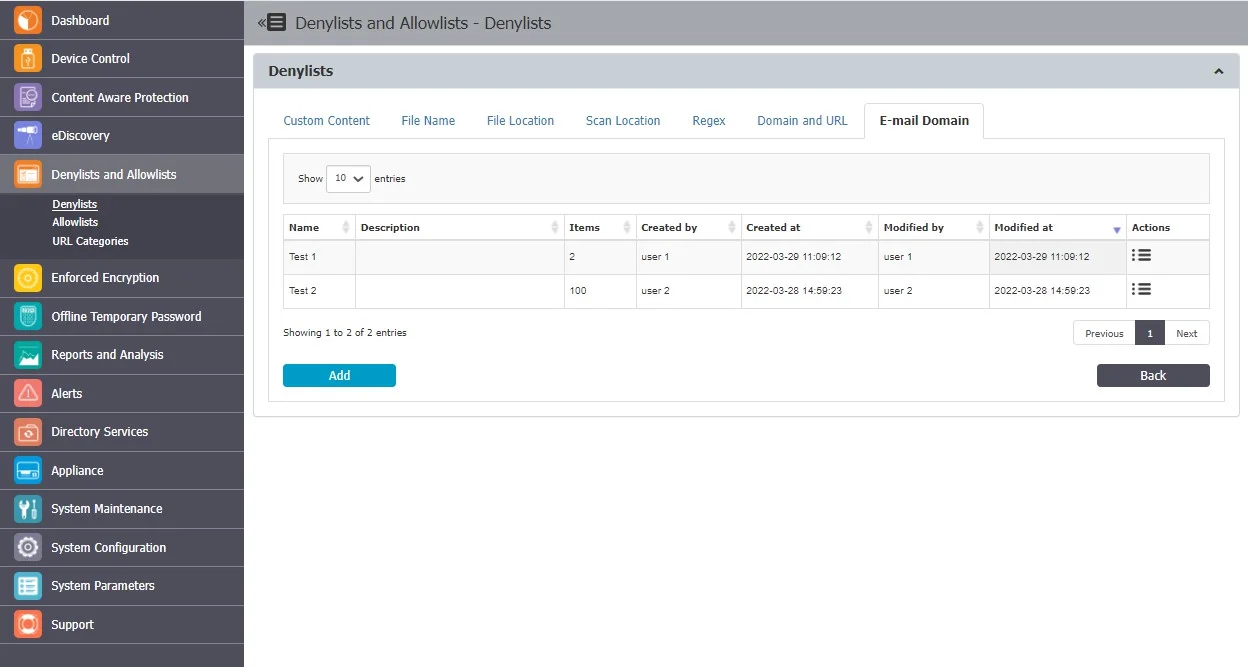This screenshot has height=667, width=1248.
Task: Open System Configuration menu item
Action: 122,547
